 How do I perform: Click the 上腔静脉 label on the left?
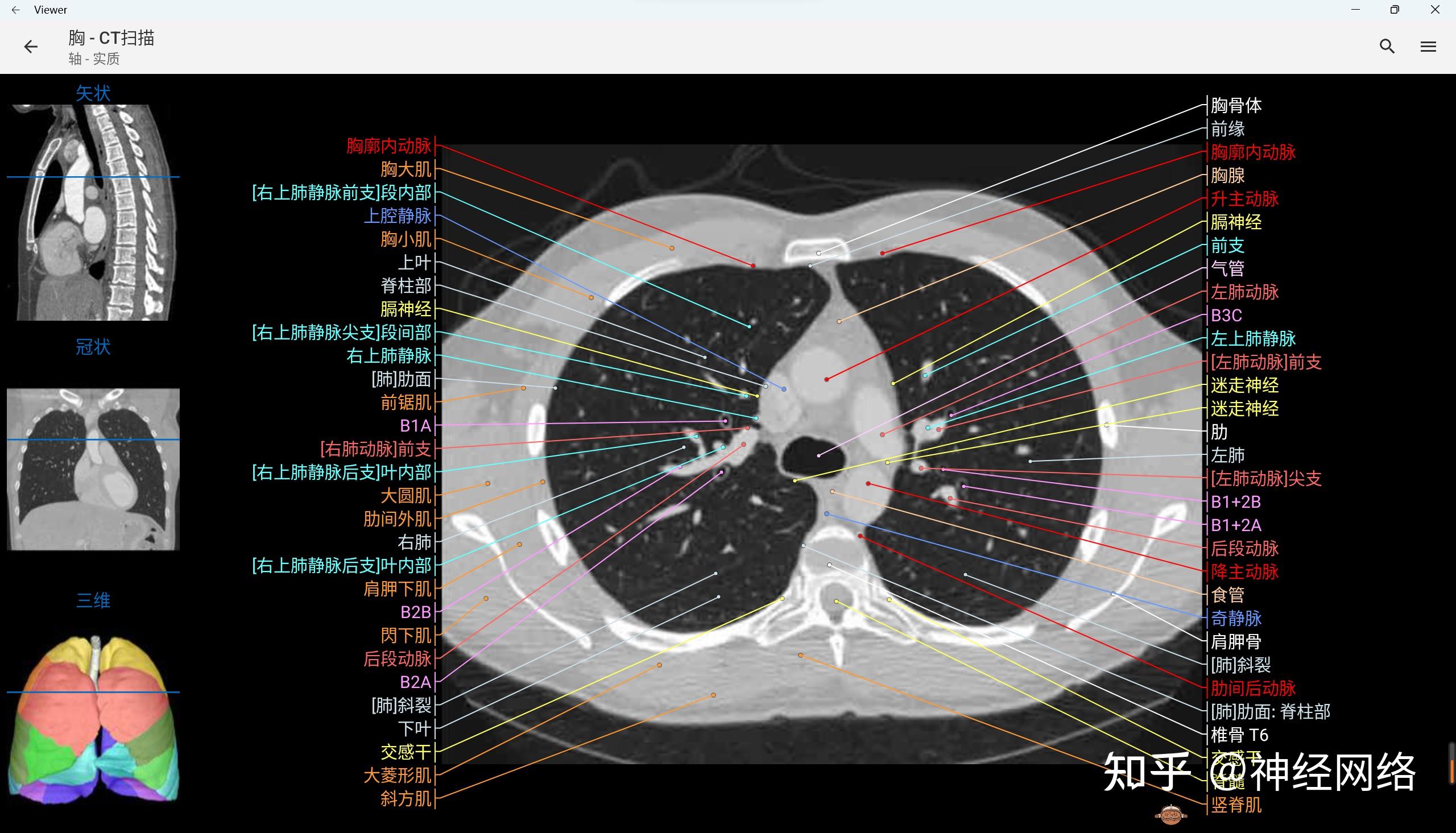pyautogui.click(x=402, y=216)
